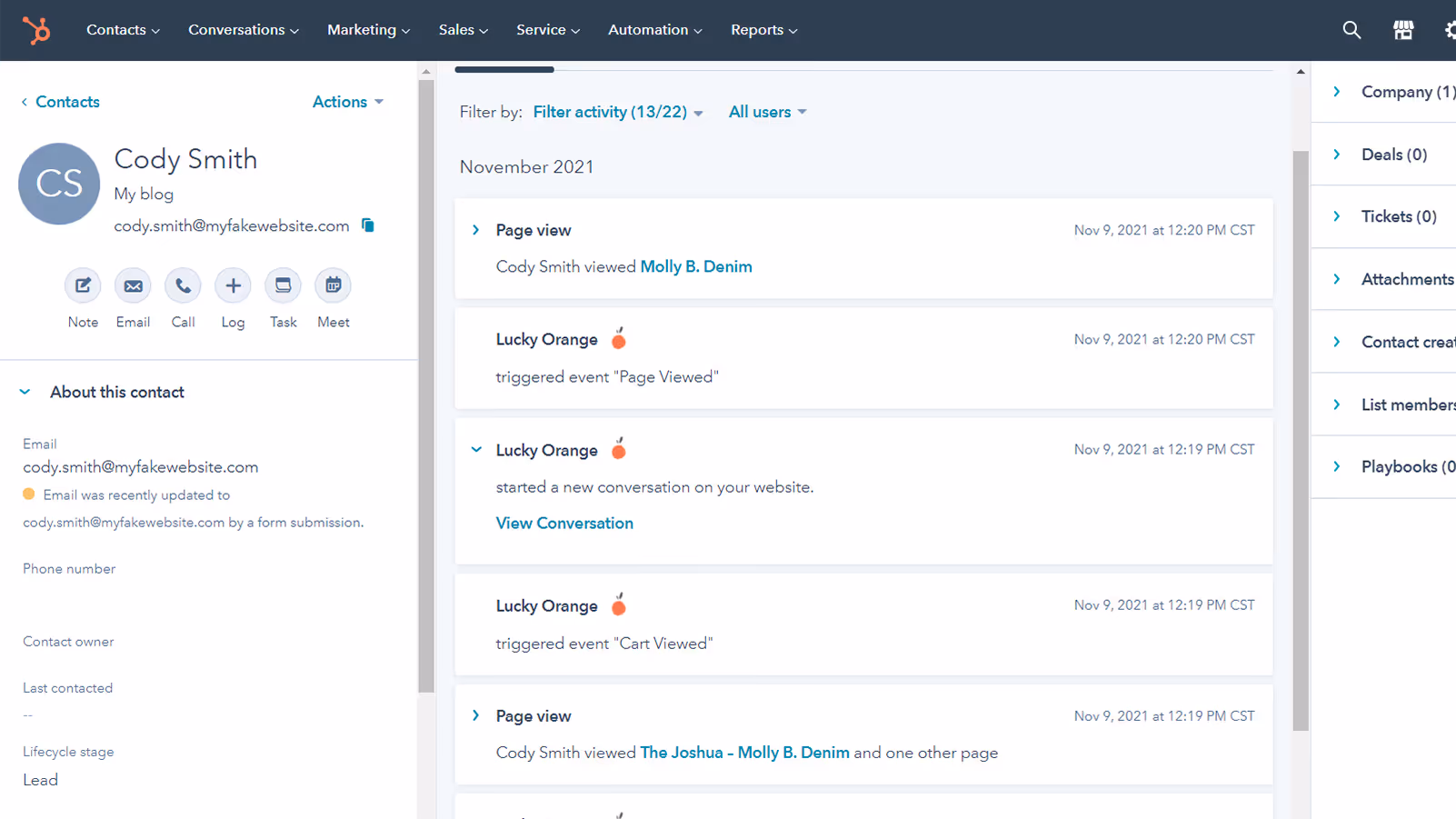Select the Email icon to compose an email
This screenshot has width=1456, height=819.
[133, 285]
